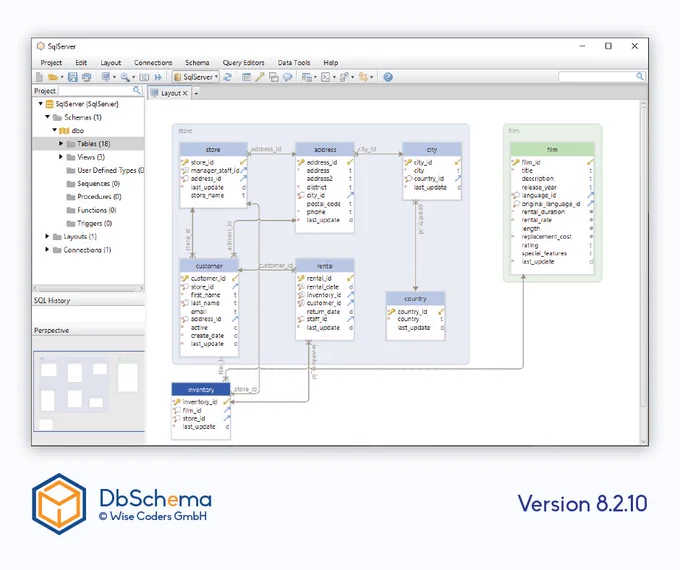Open dropdown arrow beside Open folder icon
680x570 pixels.
click(62, 77)
